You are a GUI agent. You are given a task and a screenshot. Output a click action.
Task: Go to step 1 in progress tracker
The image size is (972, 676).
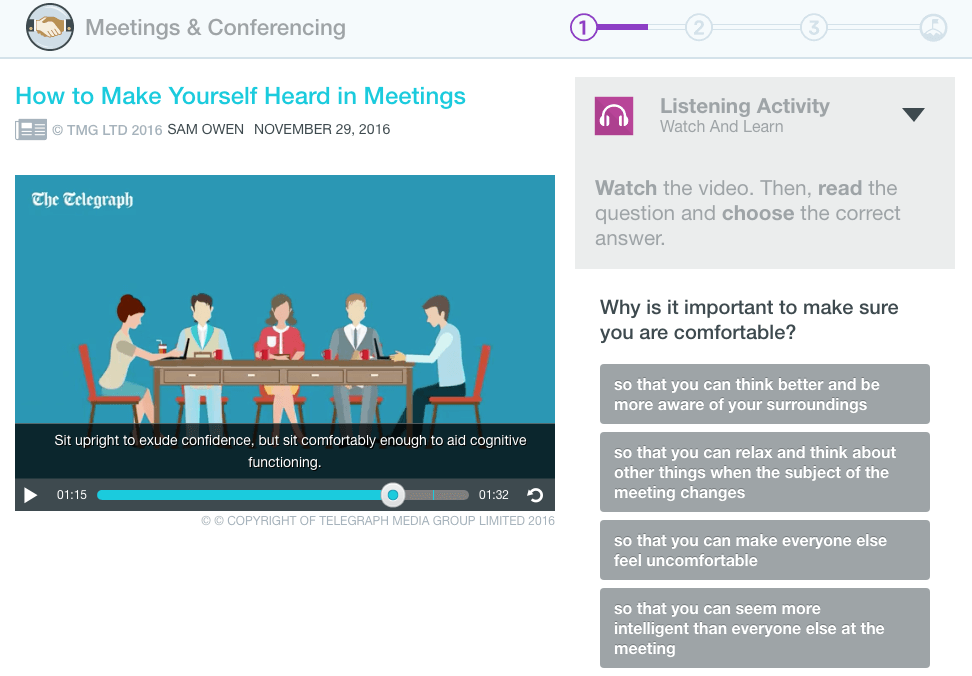pyautogui.click(x=583, y=28)
